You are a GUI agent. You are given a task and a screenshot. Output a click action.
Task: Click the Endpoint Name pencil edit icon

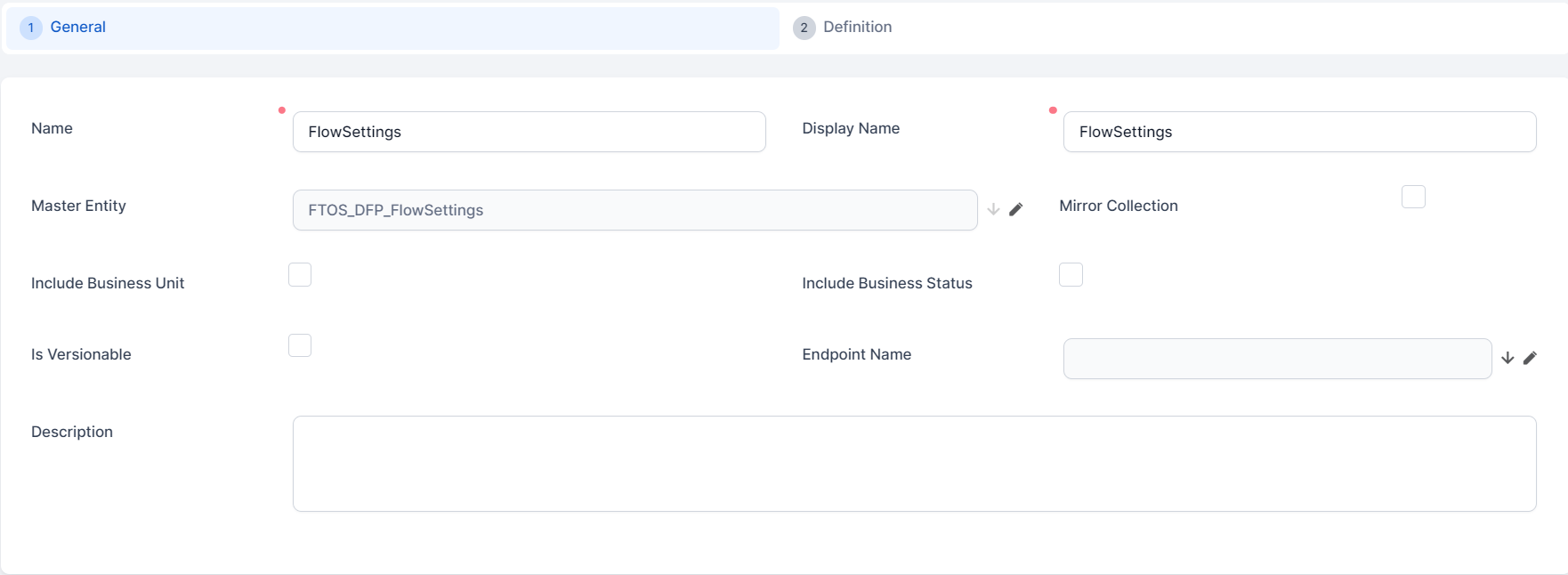1530,359
